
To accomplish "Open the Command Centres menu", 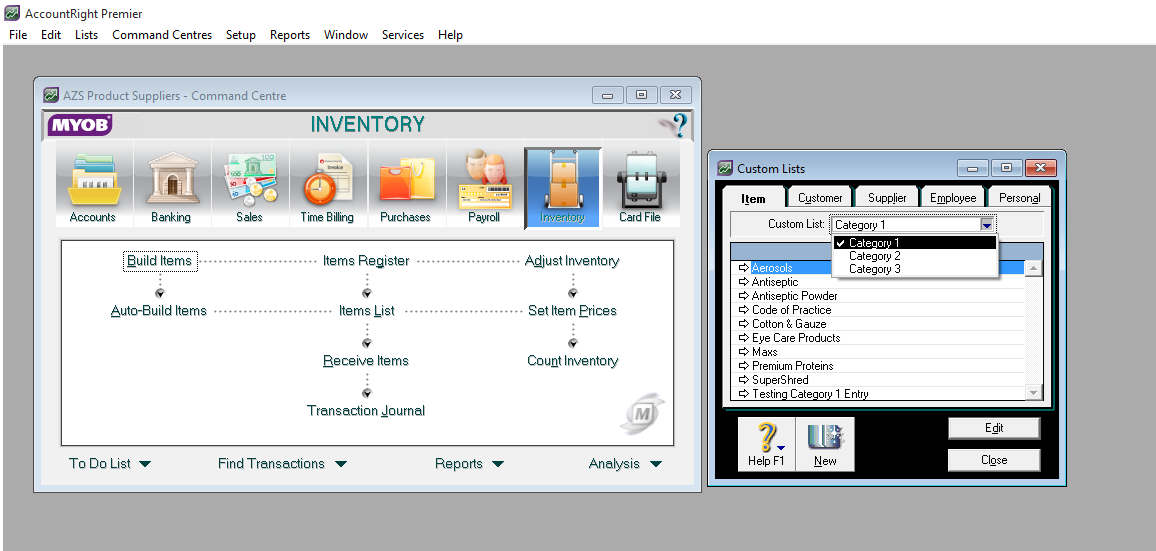I will [x=162, y=35].
